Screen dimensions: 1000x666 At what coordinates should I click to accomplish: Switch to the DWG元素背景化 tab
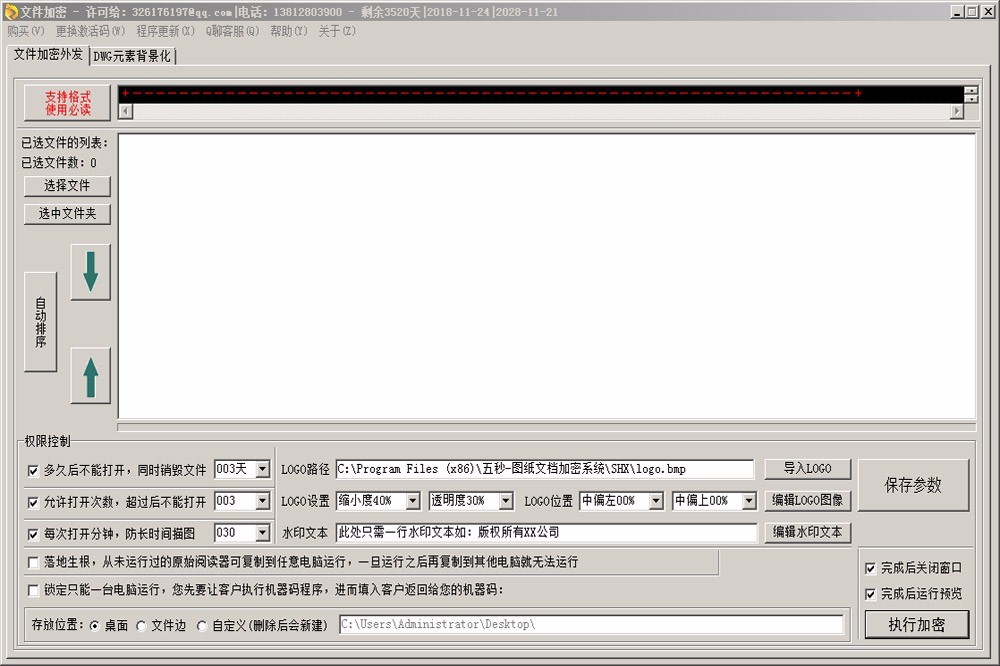133,56
